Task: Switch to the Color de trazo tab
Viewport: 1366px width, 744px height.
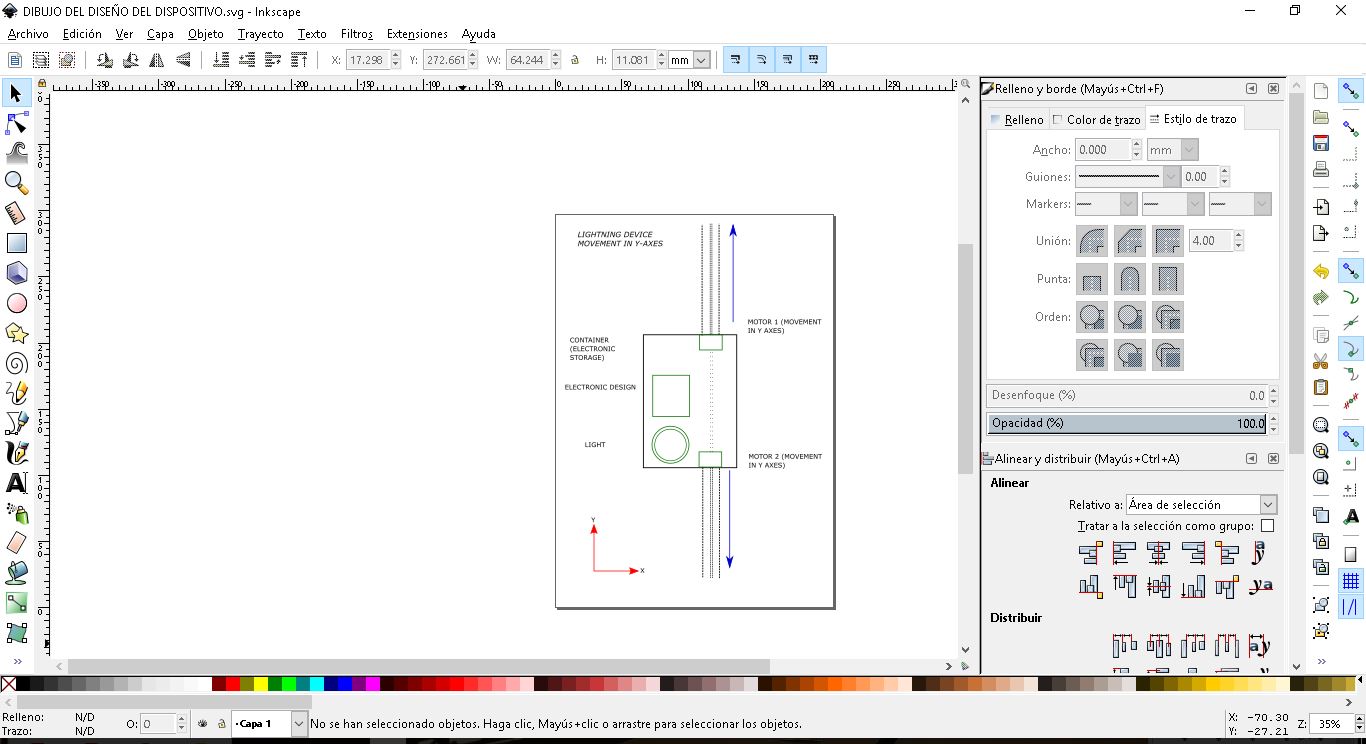Action: pyautogui.click(x=1096, y=119)
